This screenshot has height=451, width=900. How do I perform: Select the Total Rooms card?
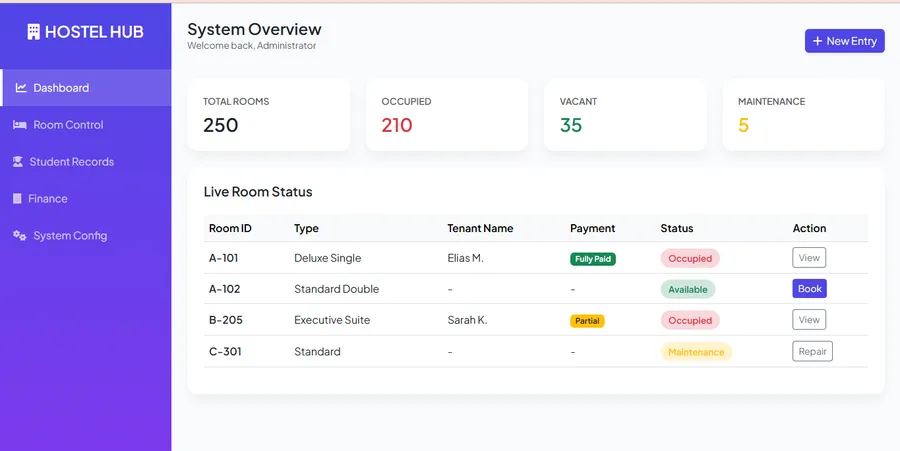point(268,115)
